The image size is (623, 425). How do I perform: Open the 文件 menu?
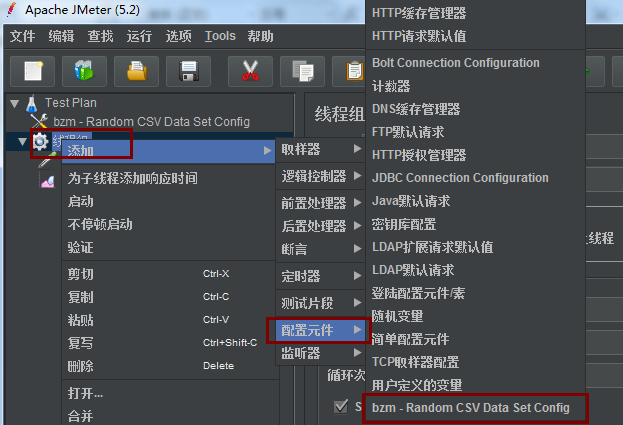tap(22, 36)
